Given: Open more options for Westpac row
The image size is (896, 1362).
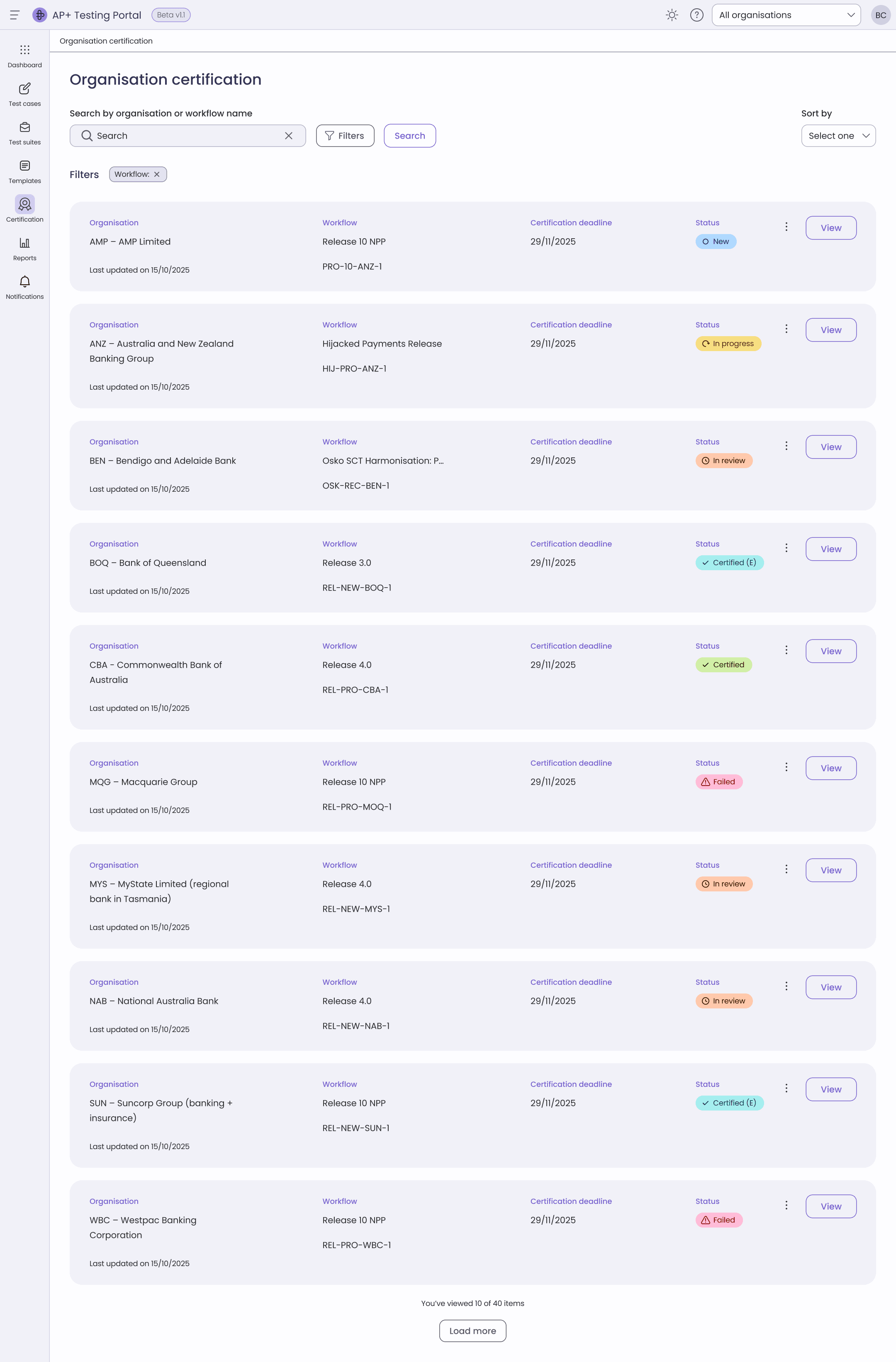Looking at the screenshot, I should click(786, 1206).
